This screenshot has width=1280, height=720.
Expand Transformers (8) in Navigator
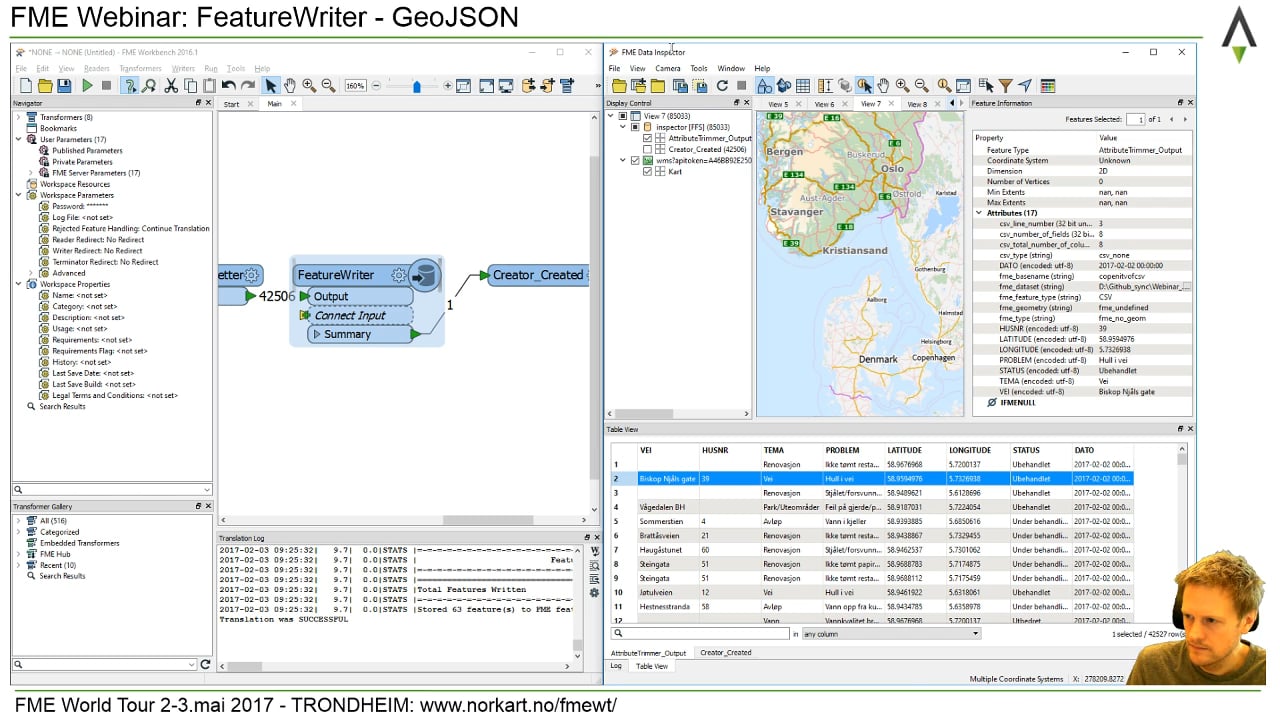18,118
